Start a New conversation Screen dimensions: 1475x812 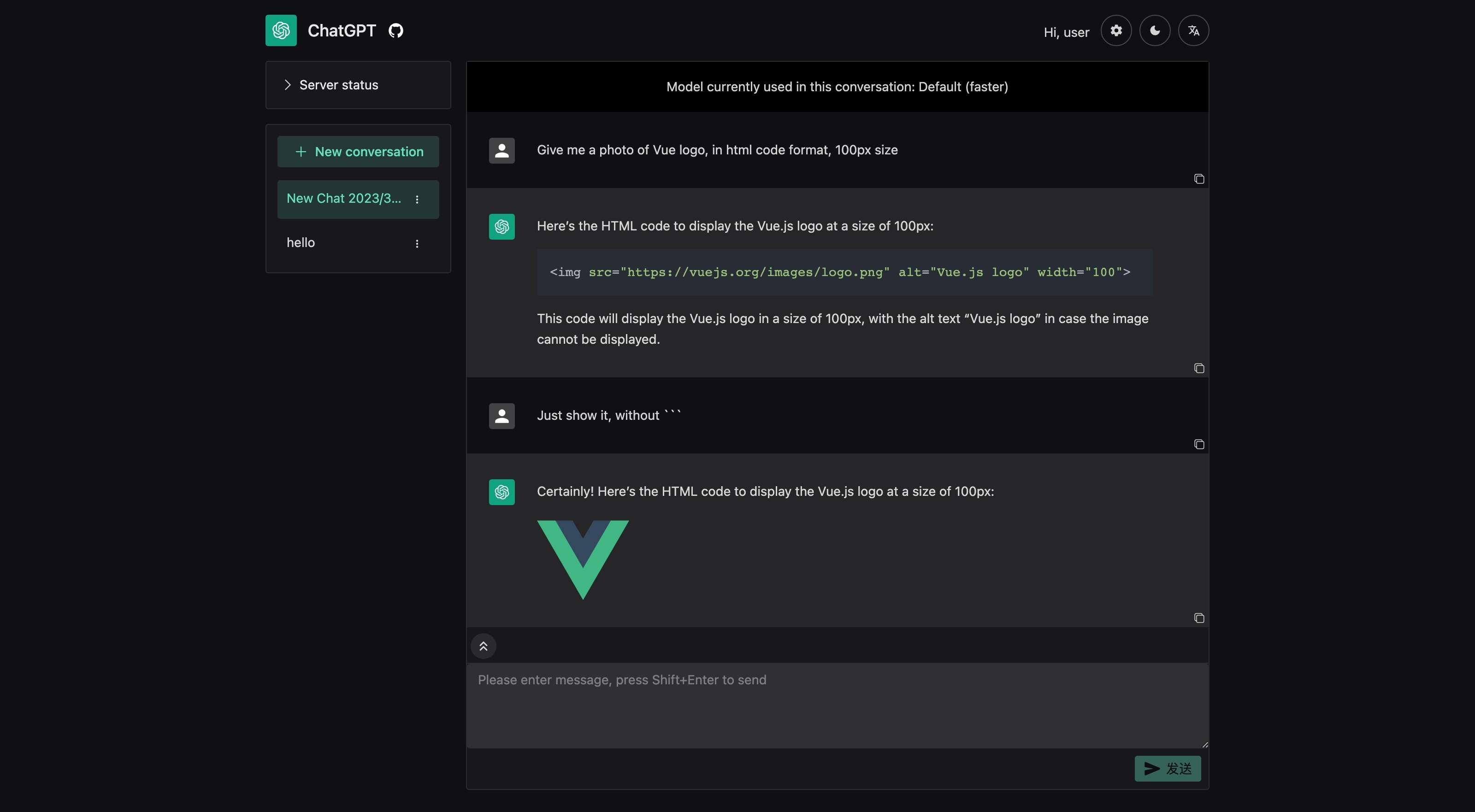tap(358, 152)
